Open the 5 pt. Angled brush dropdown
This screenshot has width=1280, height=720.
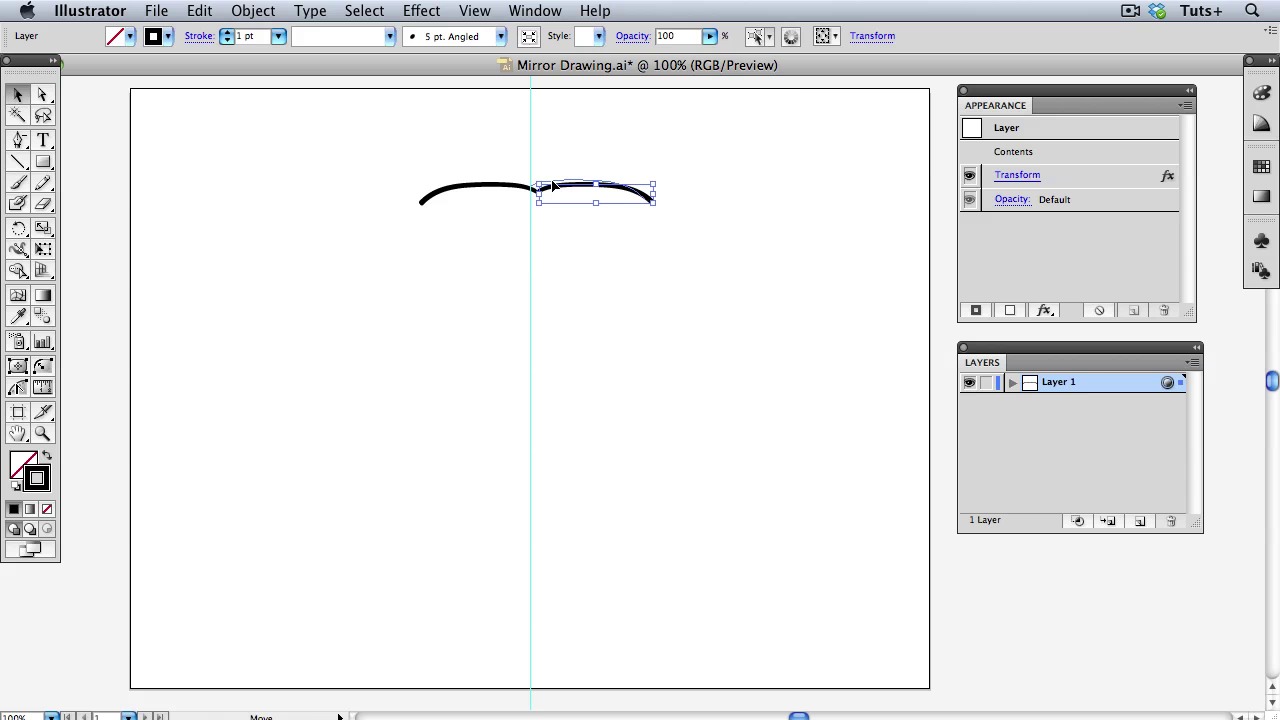point(500,37)
